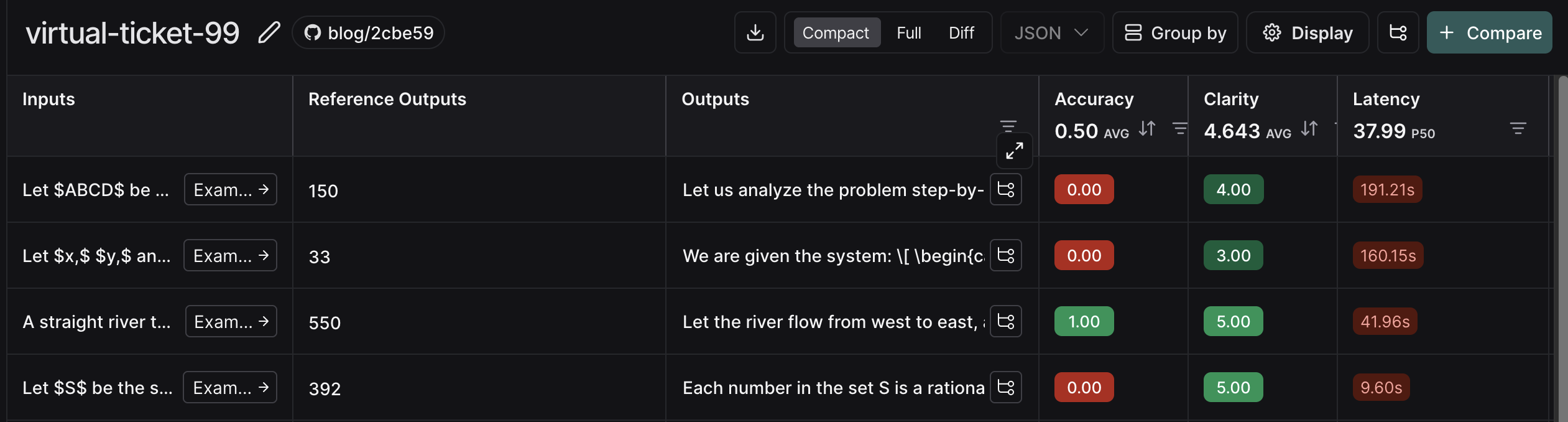Viewport: 1568px width, 422px height.
Task: Sort by Accuracy using the arrows icon
Action: 1147,129
